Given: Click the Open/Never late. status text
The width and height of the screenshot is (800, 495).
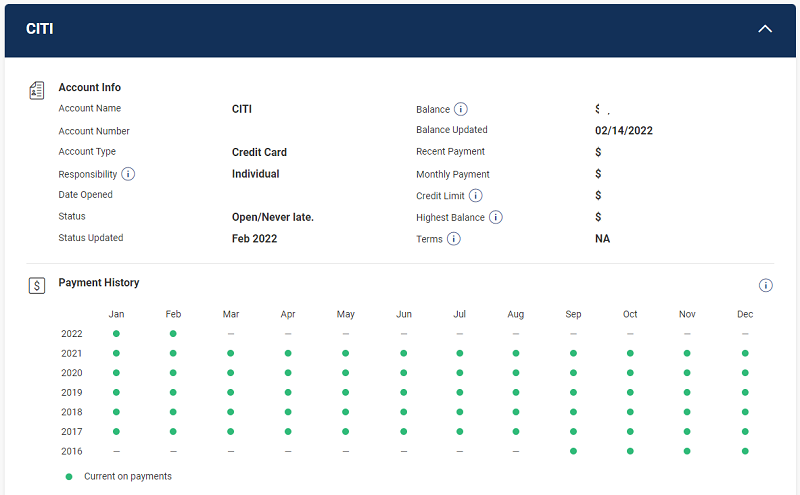Looking at the screenshot, I should tap(273, 217).
